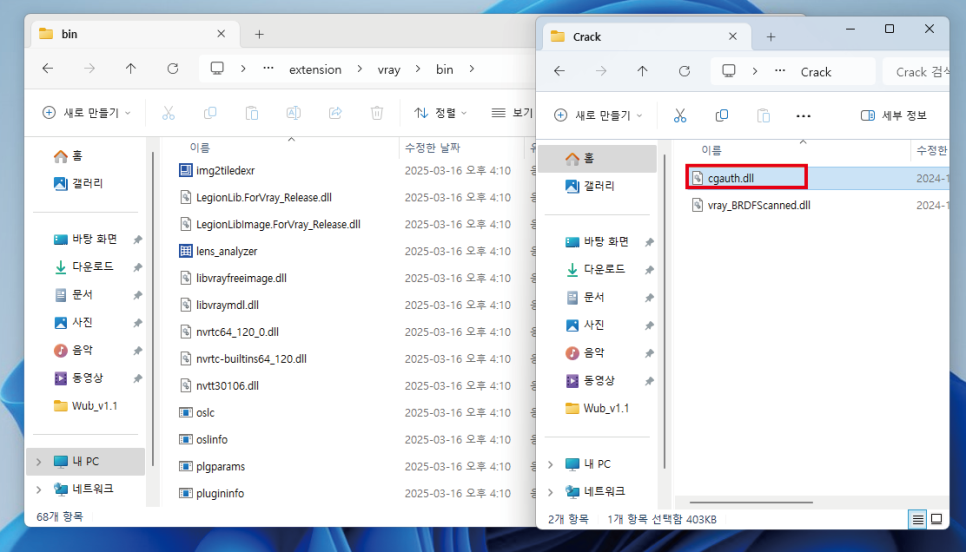Sort bin files by 이름 column
The image size is (966, 552).
[x=200, y=148]
